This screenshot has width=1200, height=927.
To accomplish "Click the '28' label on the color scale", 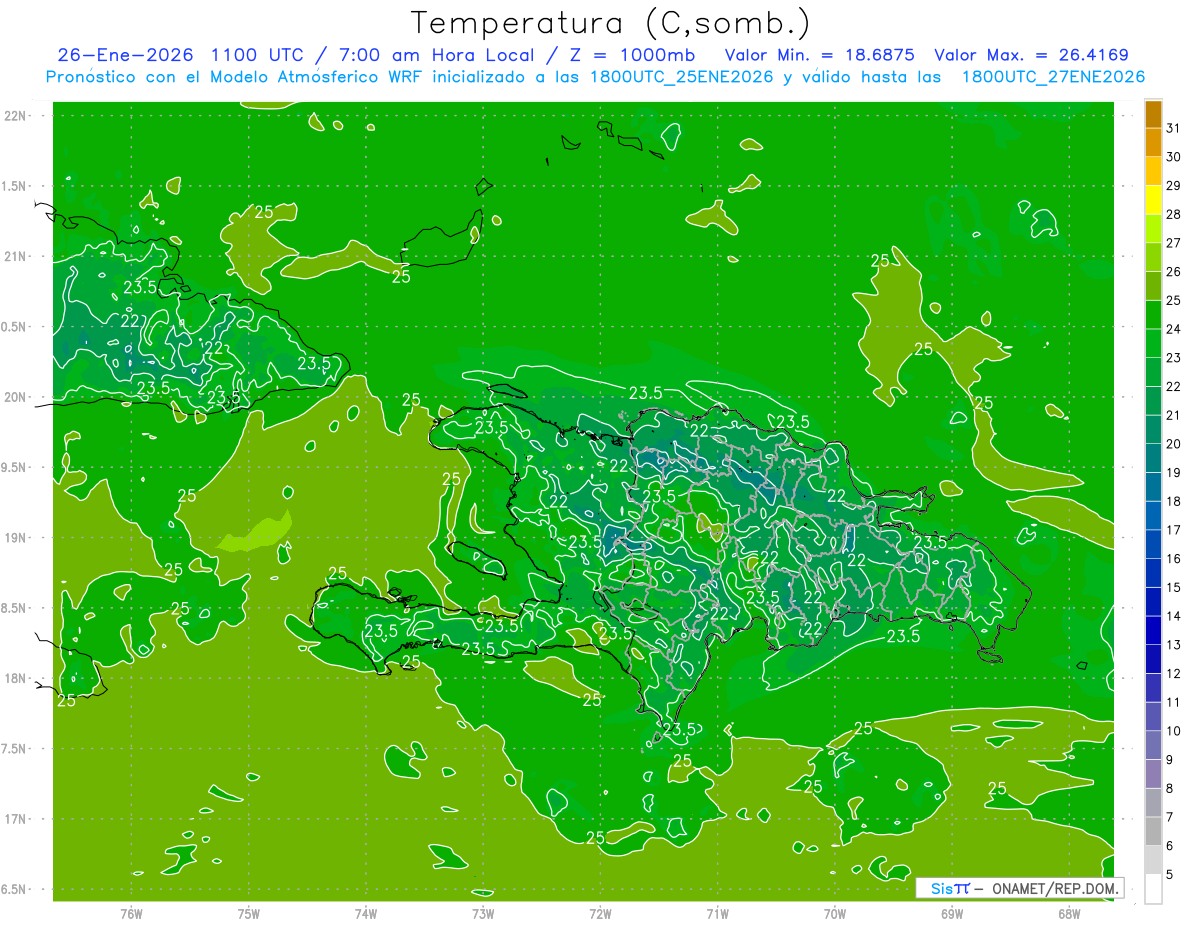I will pos(1174,214).
